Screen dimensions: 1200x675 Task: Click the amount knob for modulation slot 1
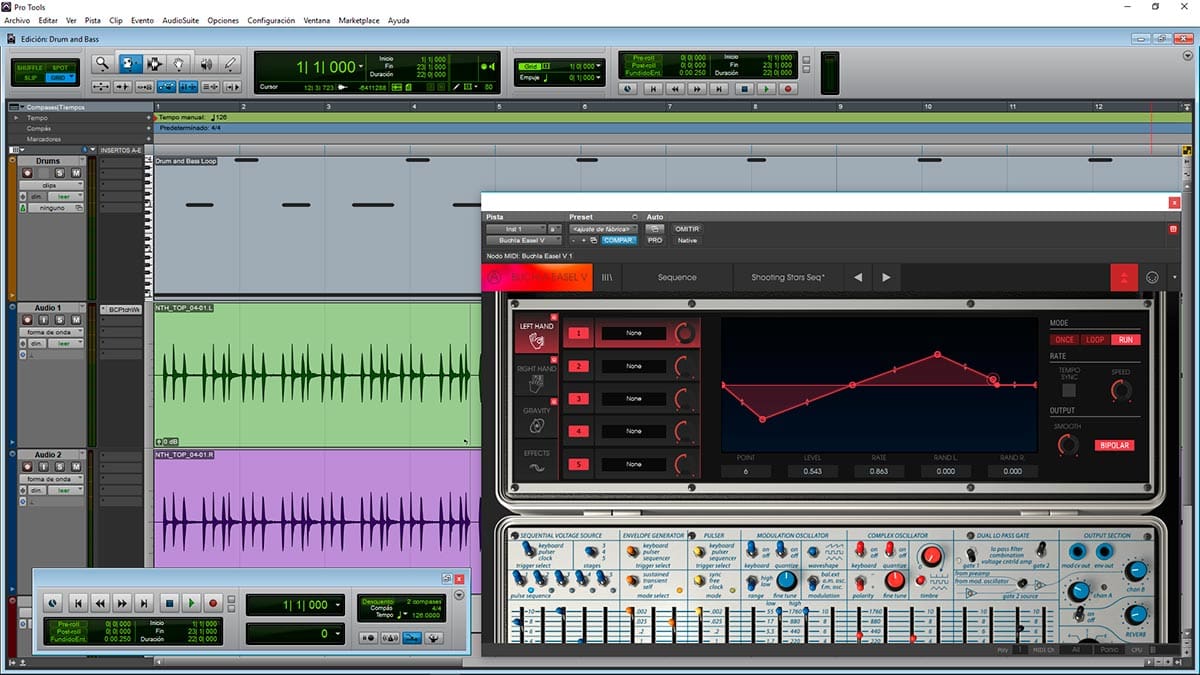(x=685, y=333)
